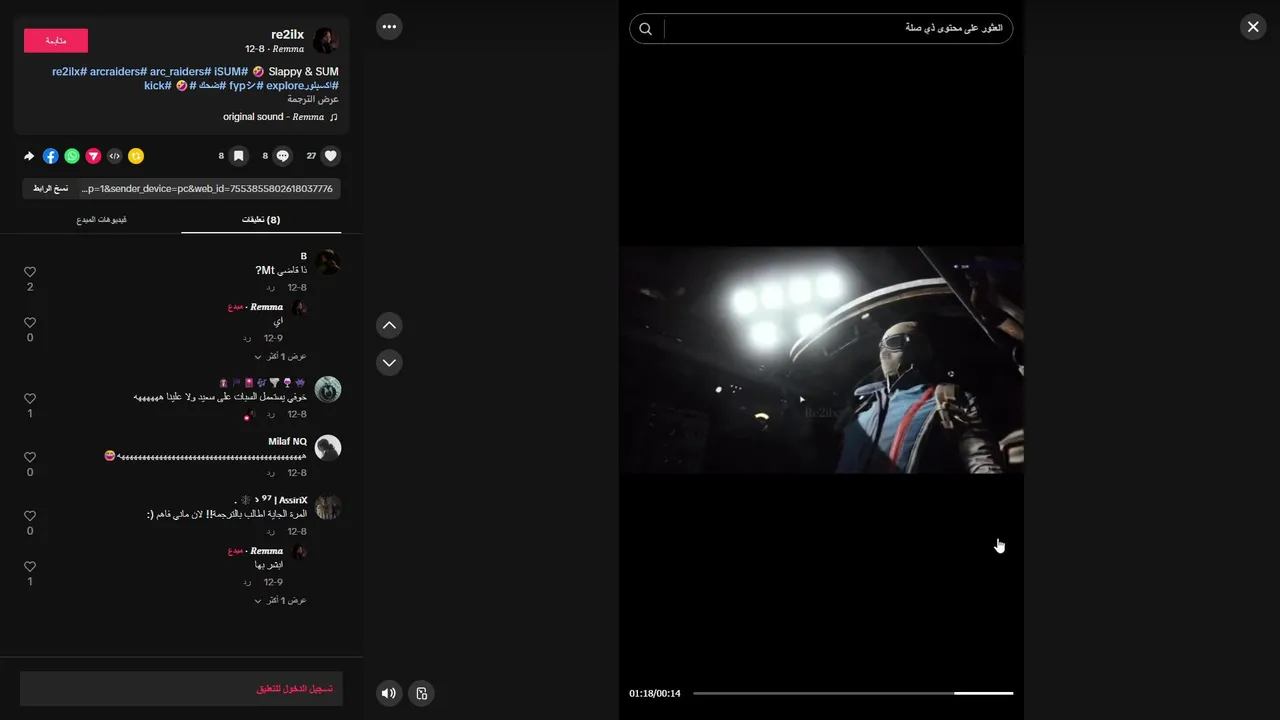Mute the video with the speaker icon

(x=389, y=693)
